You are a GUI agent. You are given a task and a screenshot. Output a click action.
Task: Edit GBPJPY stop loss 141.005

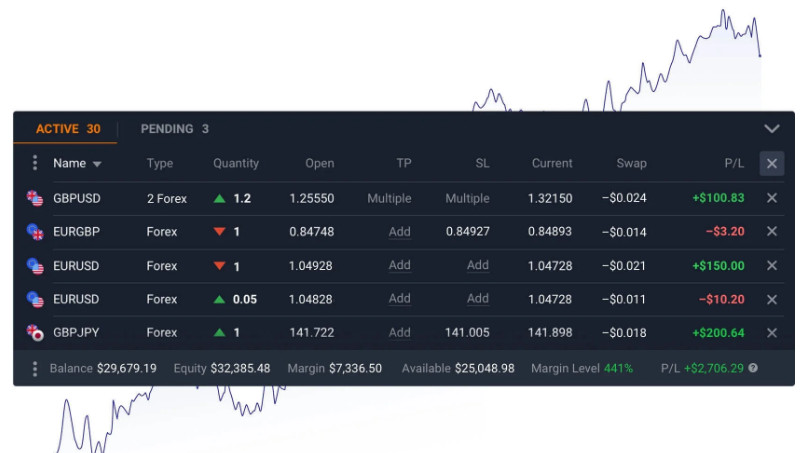tap(467, 332)
